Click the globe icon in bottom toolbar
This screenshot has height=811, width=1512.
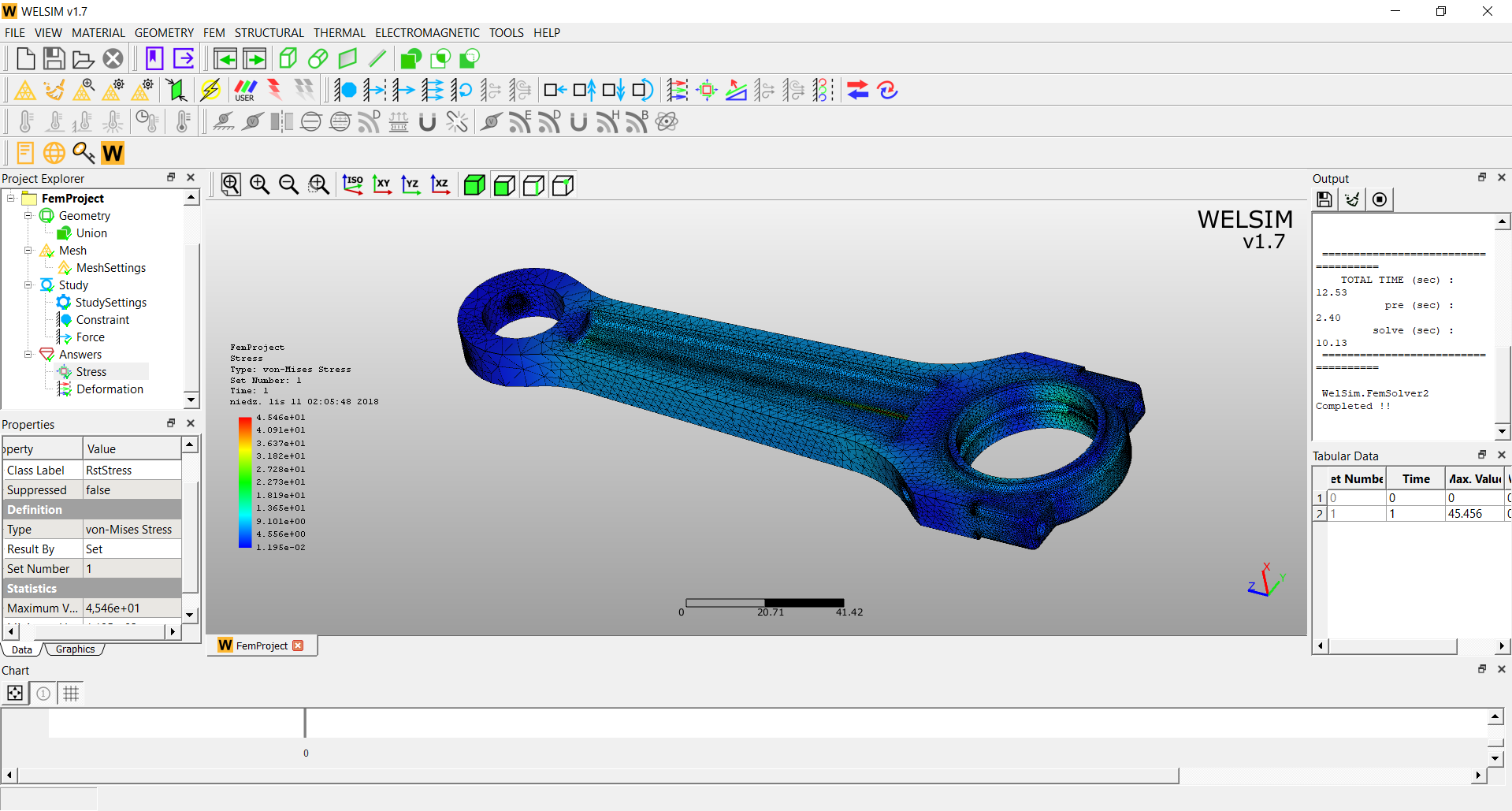point(54,153)
